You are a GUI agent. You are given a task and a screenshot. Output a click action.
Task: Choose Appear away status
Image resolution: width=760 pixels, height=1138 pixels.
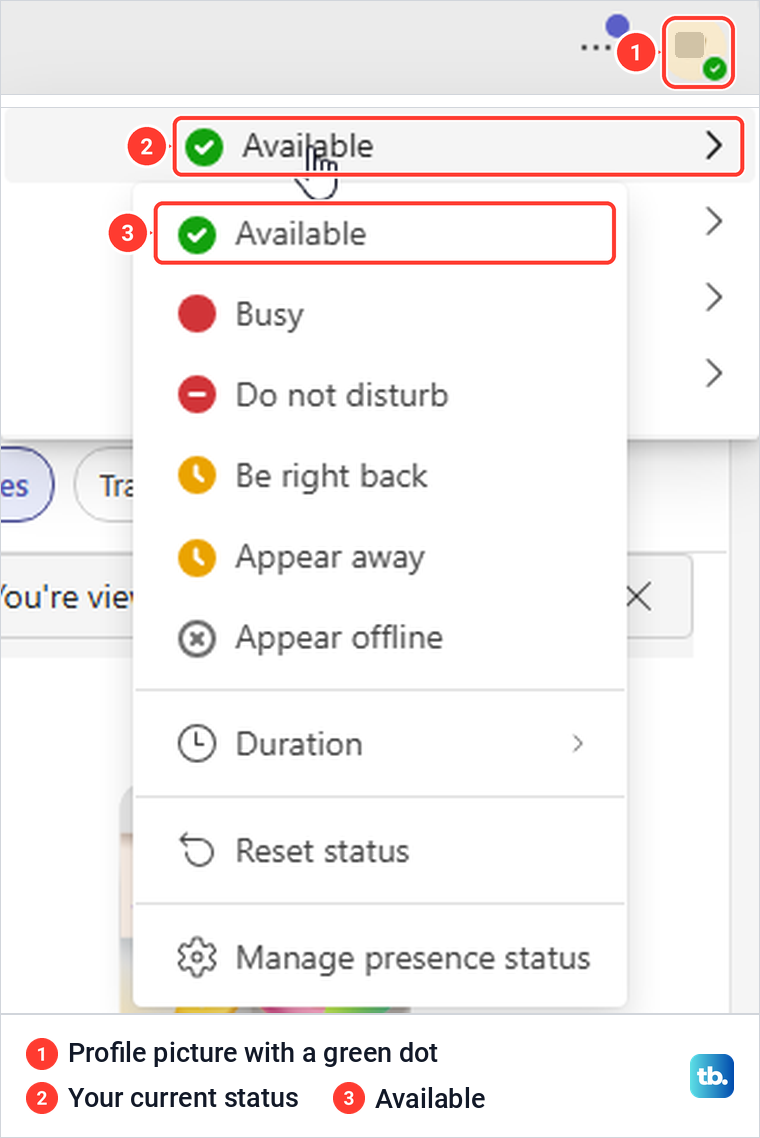[380, 557]
